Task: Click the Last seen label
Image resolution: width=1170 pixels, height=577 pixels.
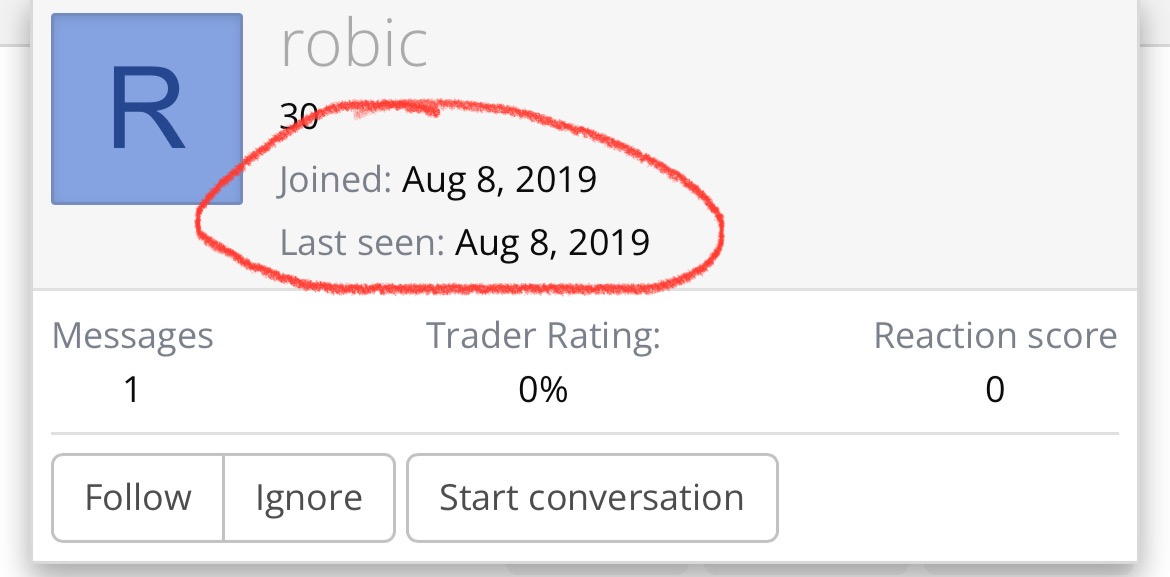Action: pos(361,242)
